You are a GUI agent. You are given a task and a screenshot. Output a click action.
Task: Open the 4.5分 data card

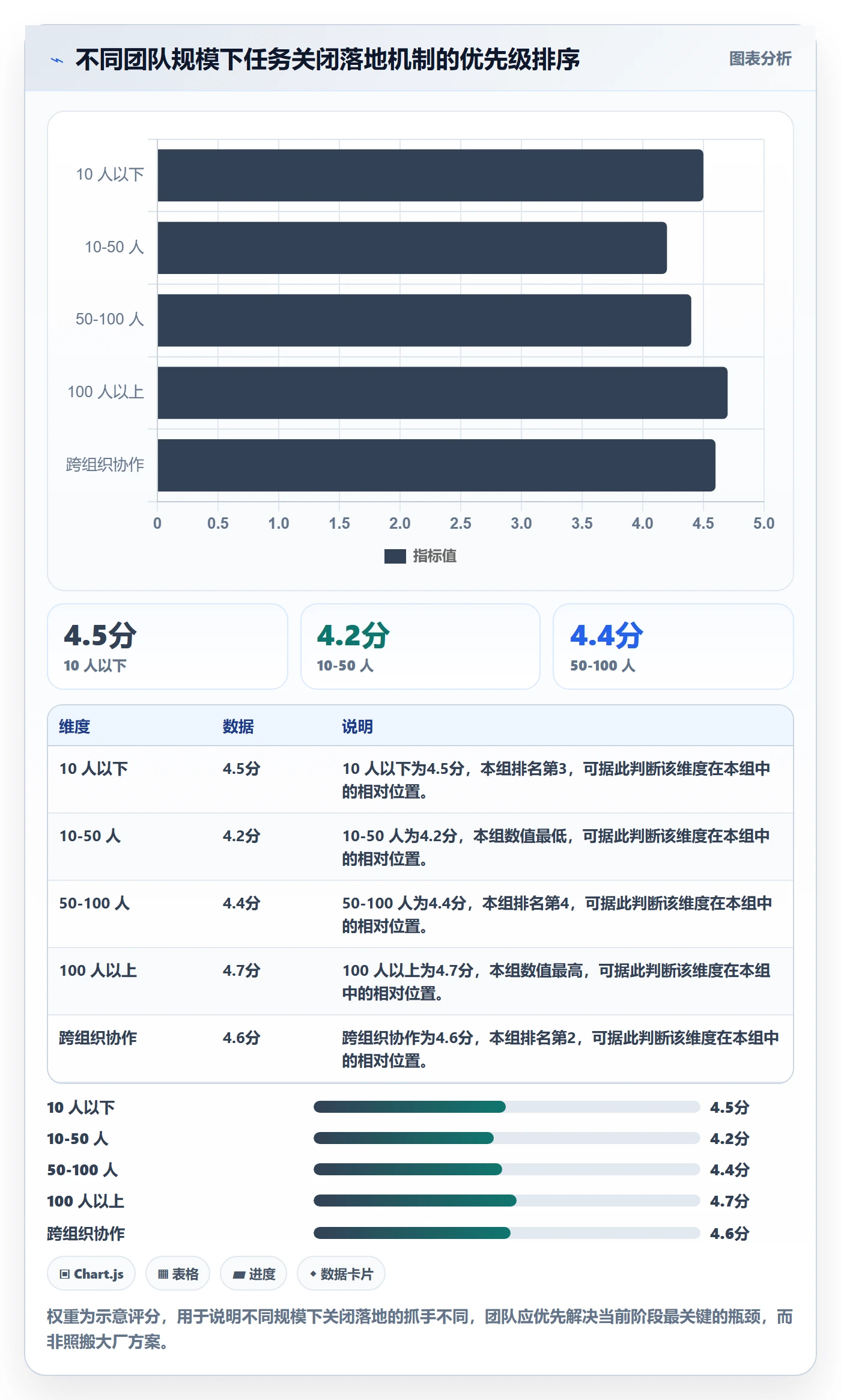coord(168,647)
